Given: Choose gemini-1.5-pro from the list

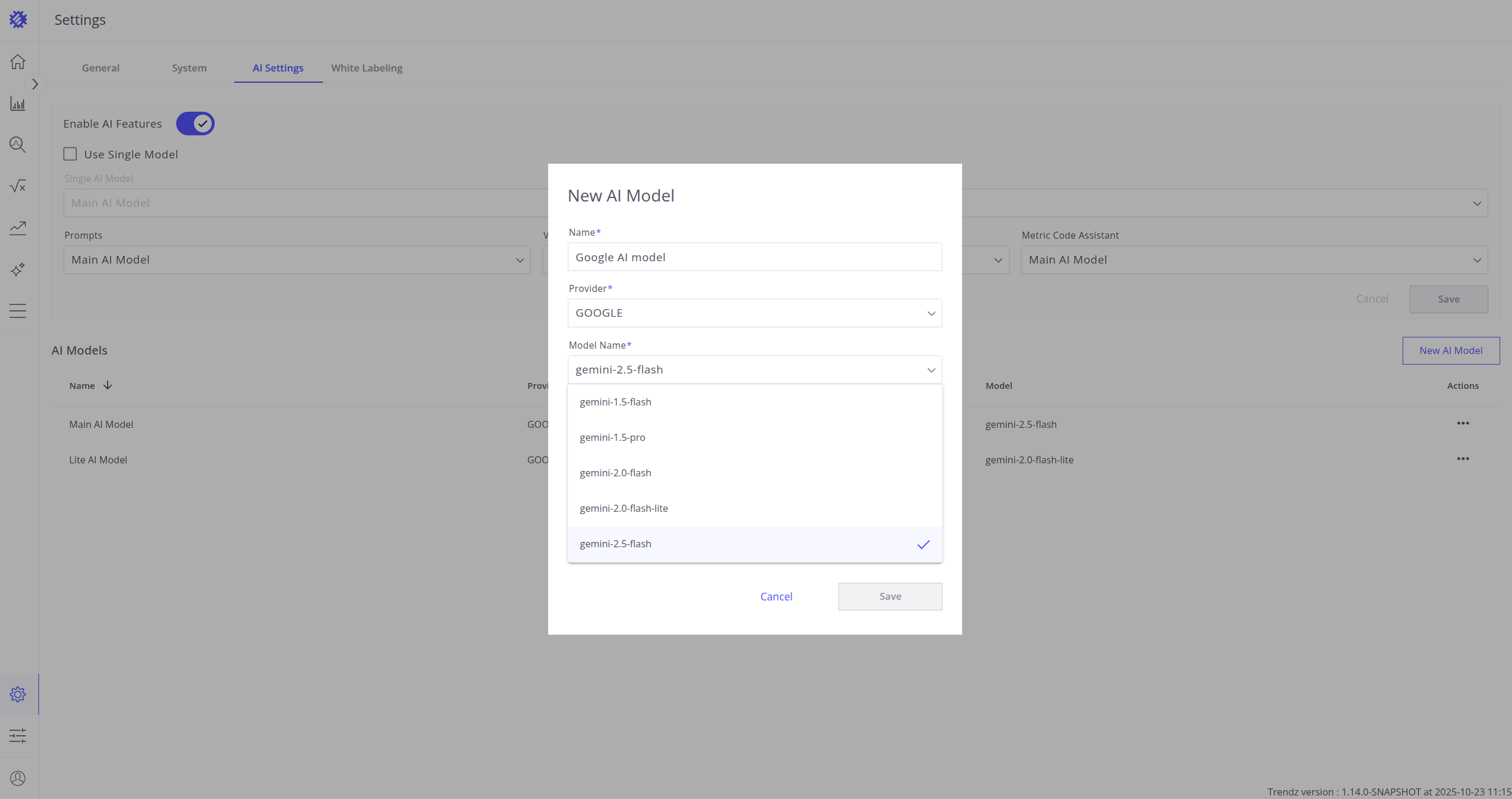Looking at the screenshot, I should point(613,437).
